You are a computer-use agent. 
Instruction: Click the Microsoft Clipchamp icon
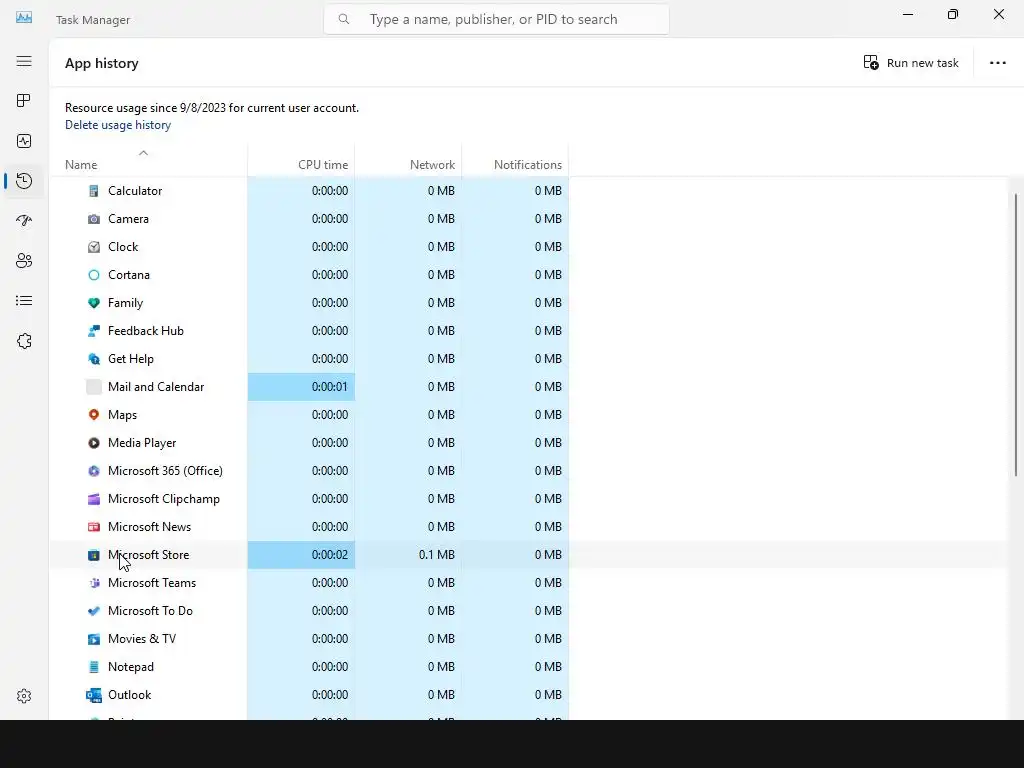tap(94, 499)
